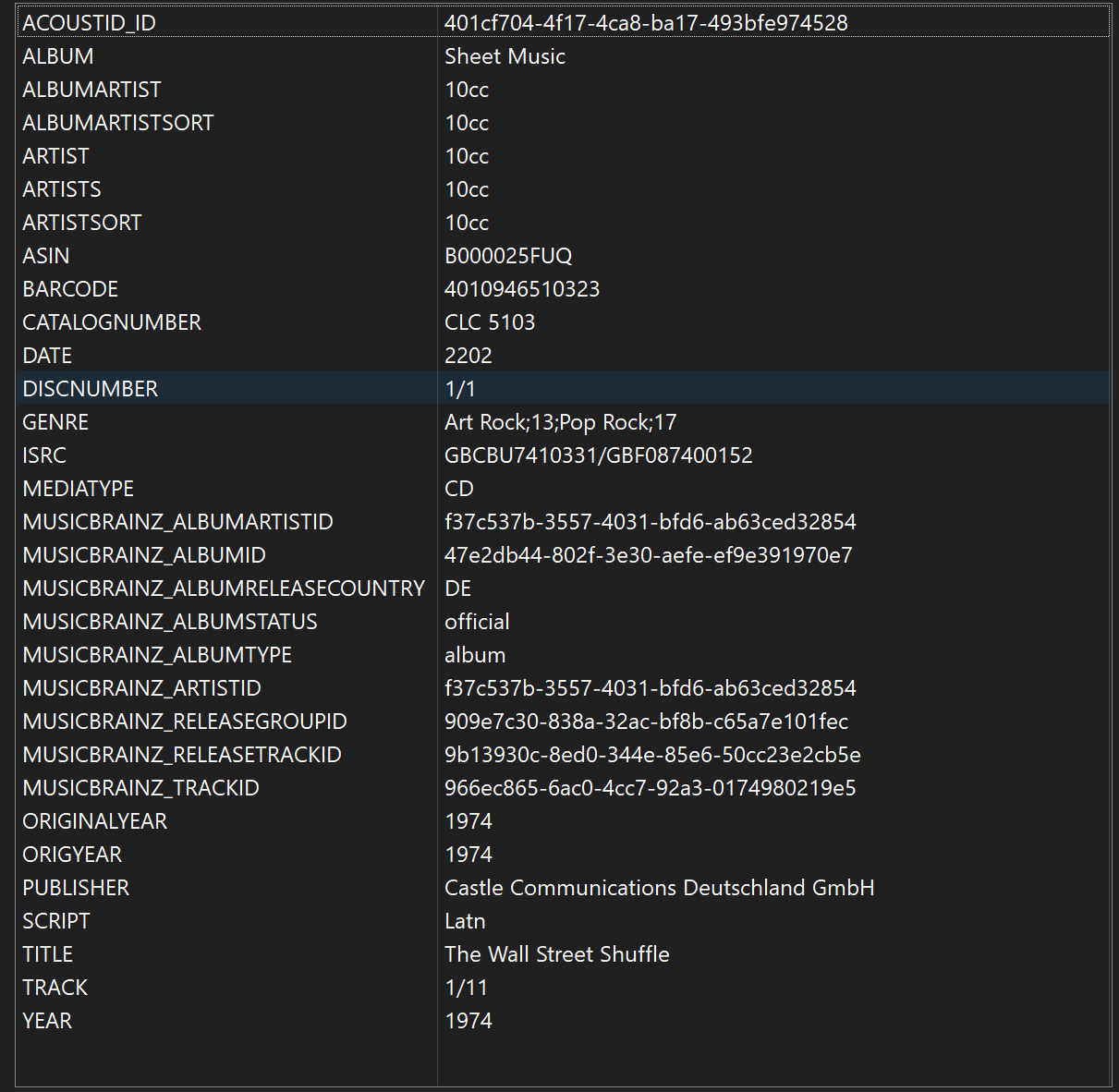The image size is (1119, 1092).
Task: Click the album type value 'album'
Action: [475, 655]
